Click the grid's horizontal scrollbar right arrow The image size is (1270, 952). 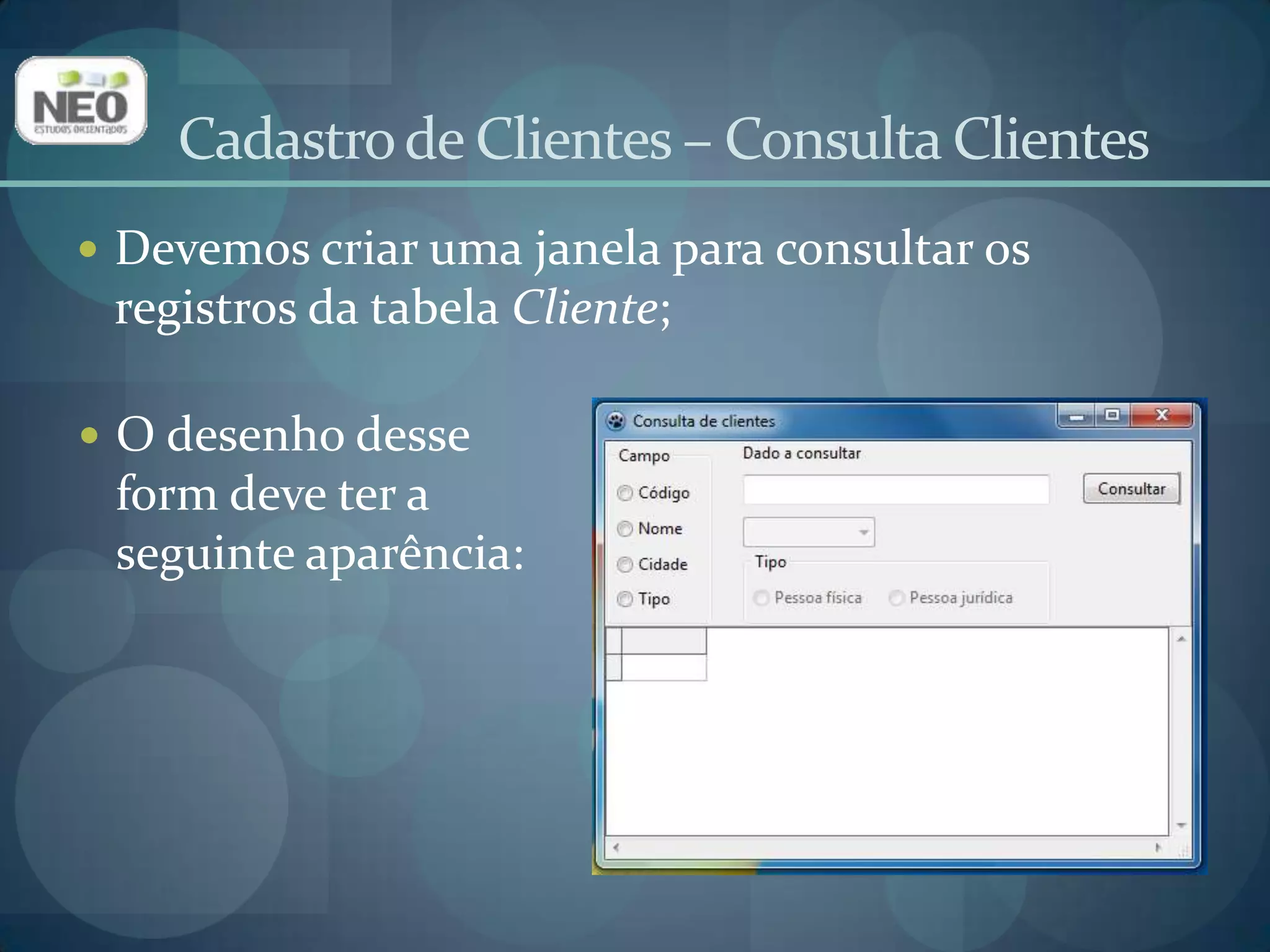pos(1158,847)
